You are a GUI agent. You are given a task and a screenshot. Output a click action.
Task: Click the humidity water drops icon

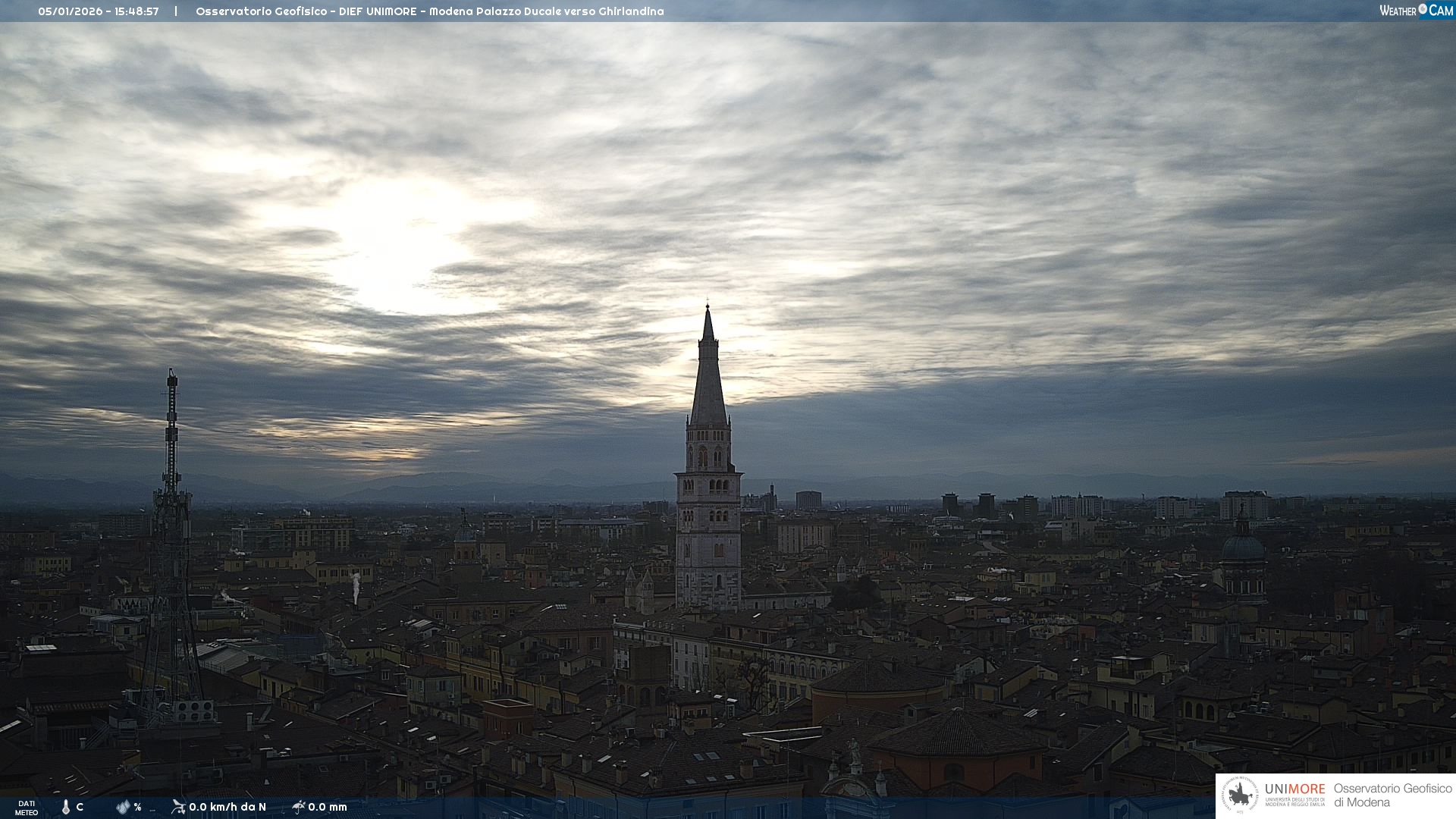(123, 807)
